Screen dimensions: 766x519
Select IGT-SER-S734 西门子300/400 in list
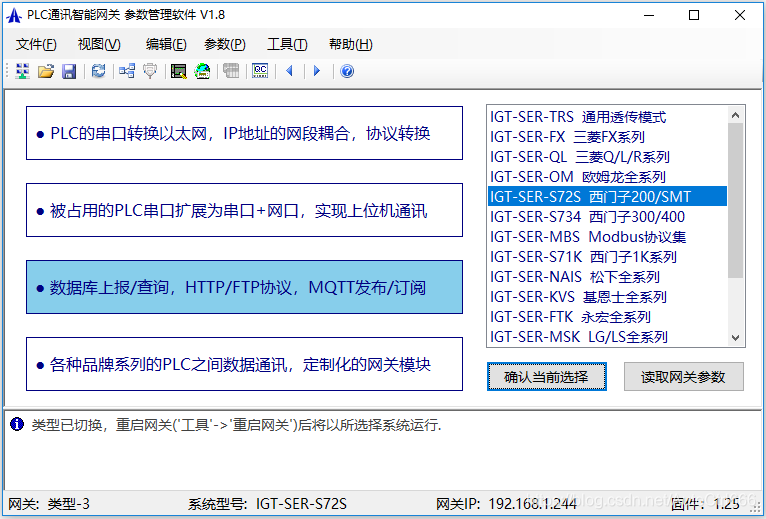point(608,216)
